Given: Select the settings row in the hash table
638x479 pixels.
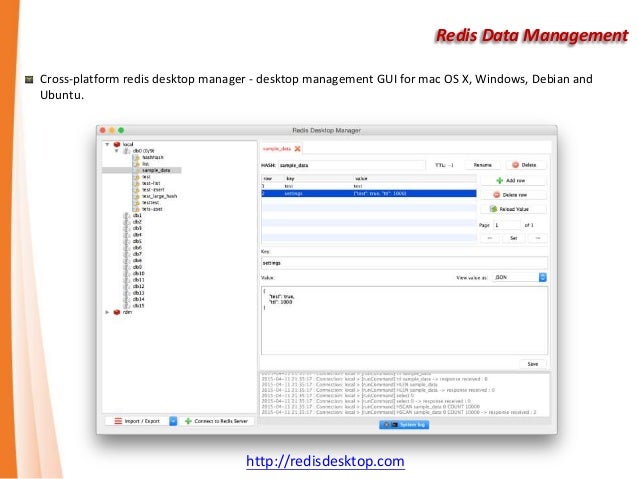Looking at the screenshot, I should pos(369,193).
